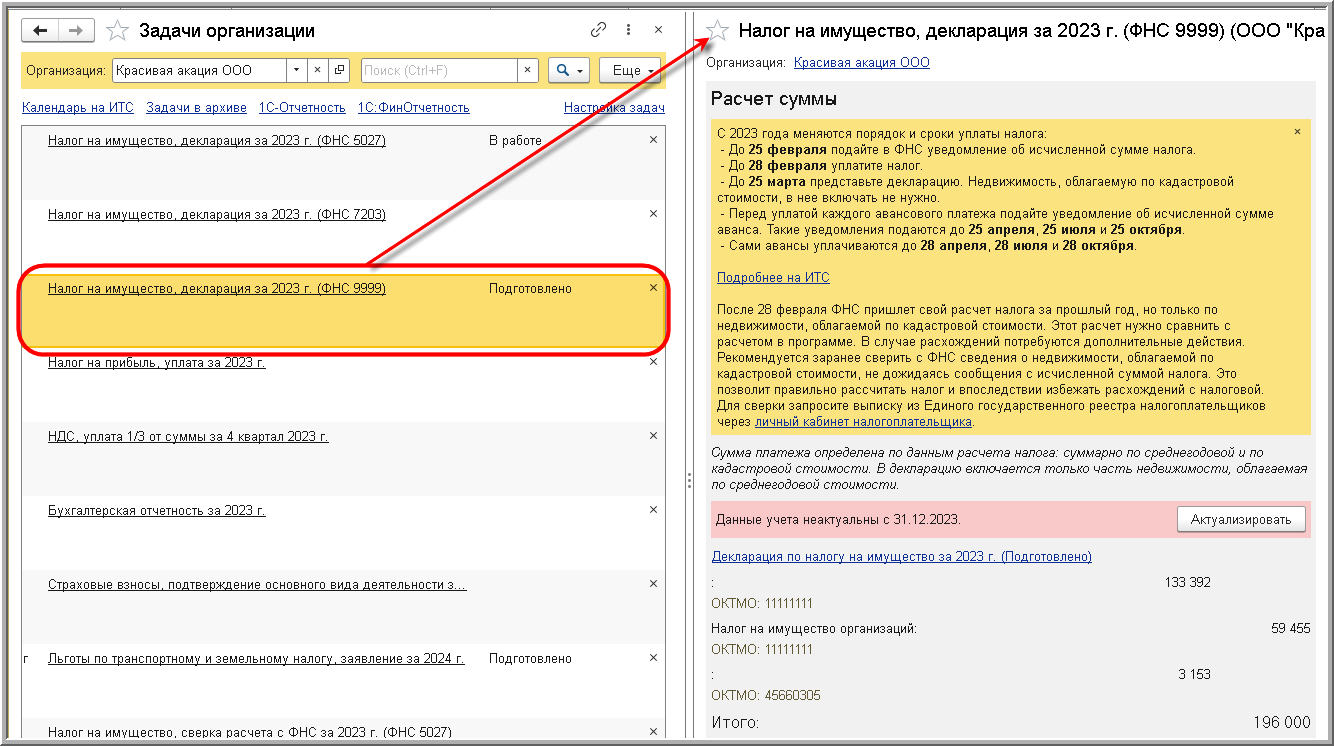Open Льготы по транспортному и земельному налогу task
The width and height of the screenshot is (1334, 746).
click(x=256, y=659)
